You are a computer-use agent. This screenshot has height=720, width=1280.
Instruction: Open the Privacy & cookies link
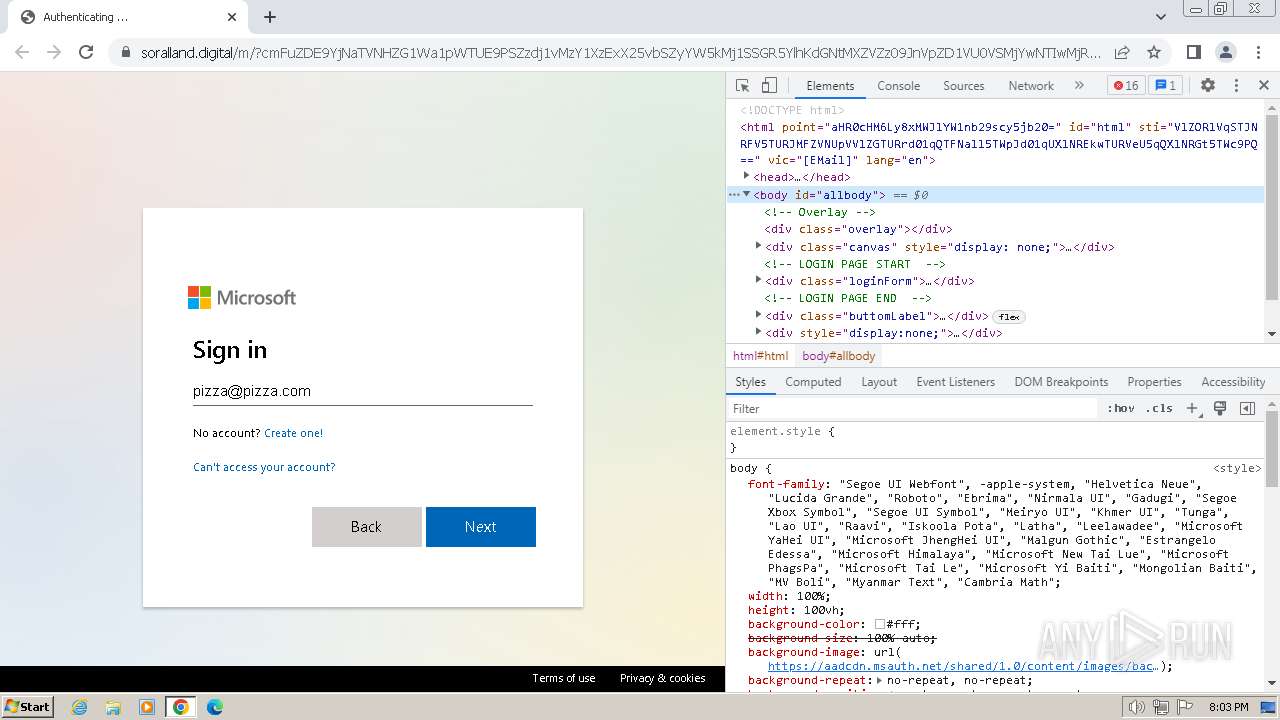coord(663,678)
